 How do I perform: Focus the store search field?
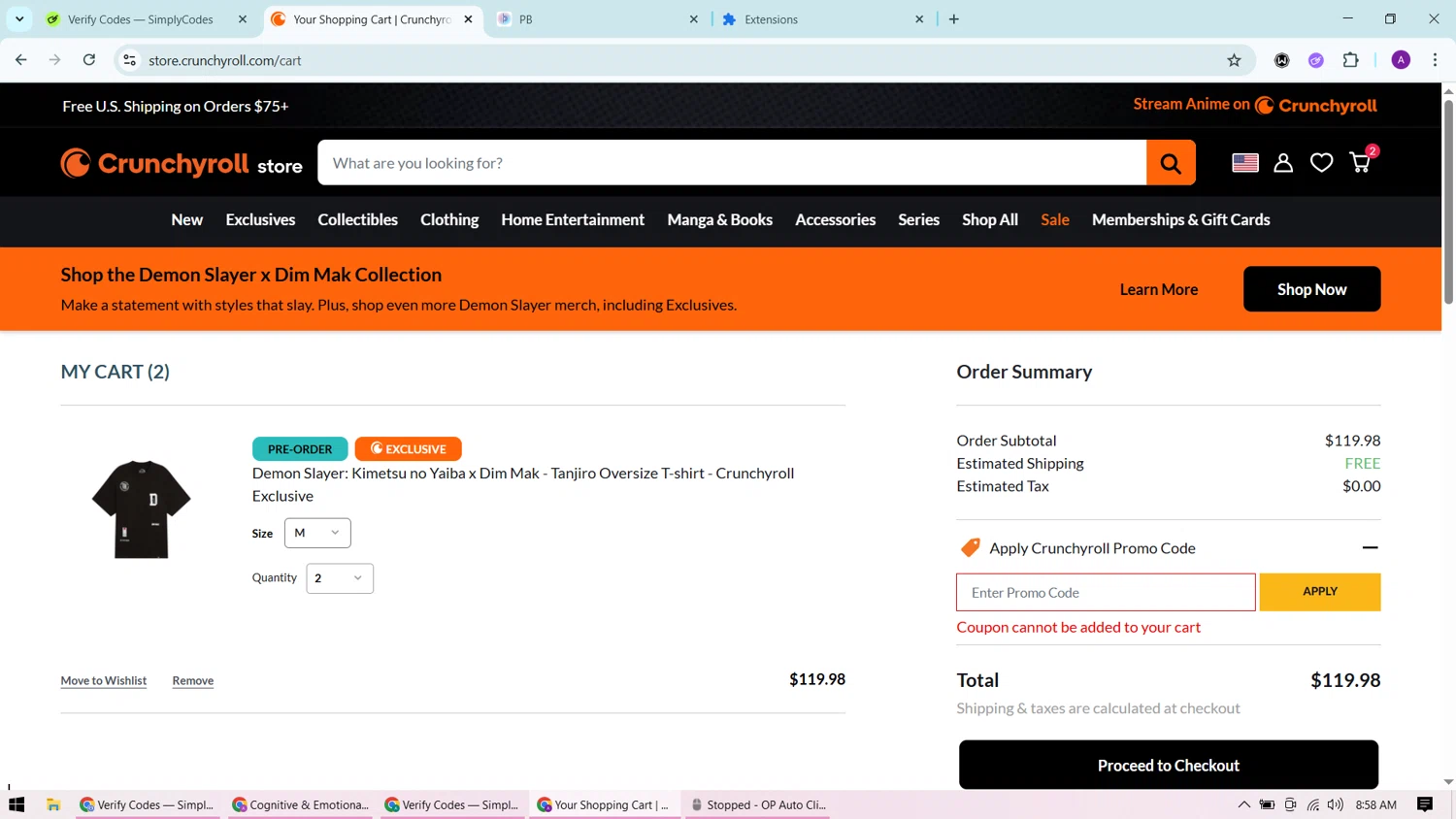coord(732,163)
